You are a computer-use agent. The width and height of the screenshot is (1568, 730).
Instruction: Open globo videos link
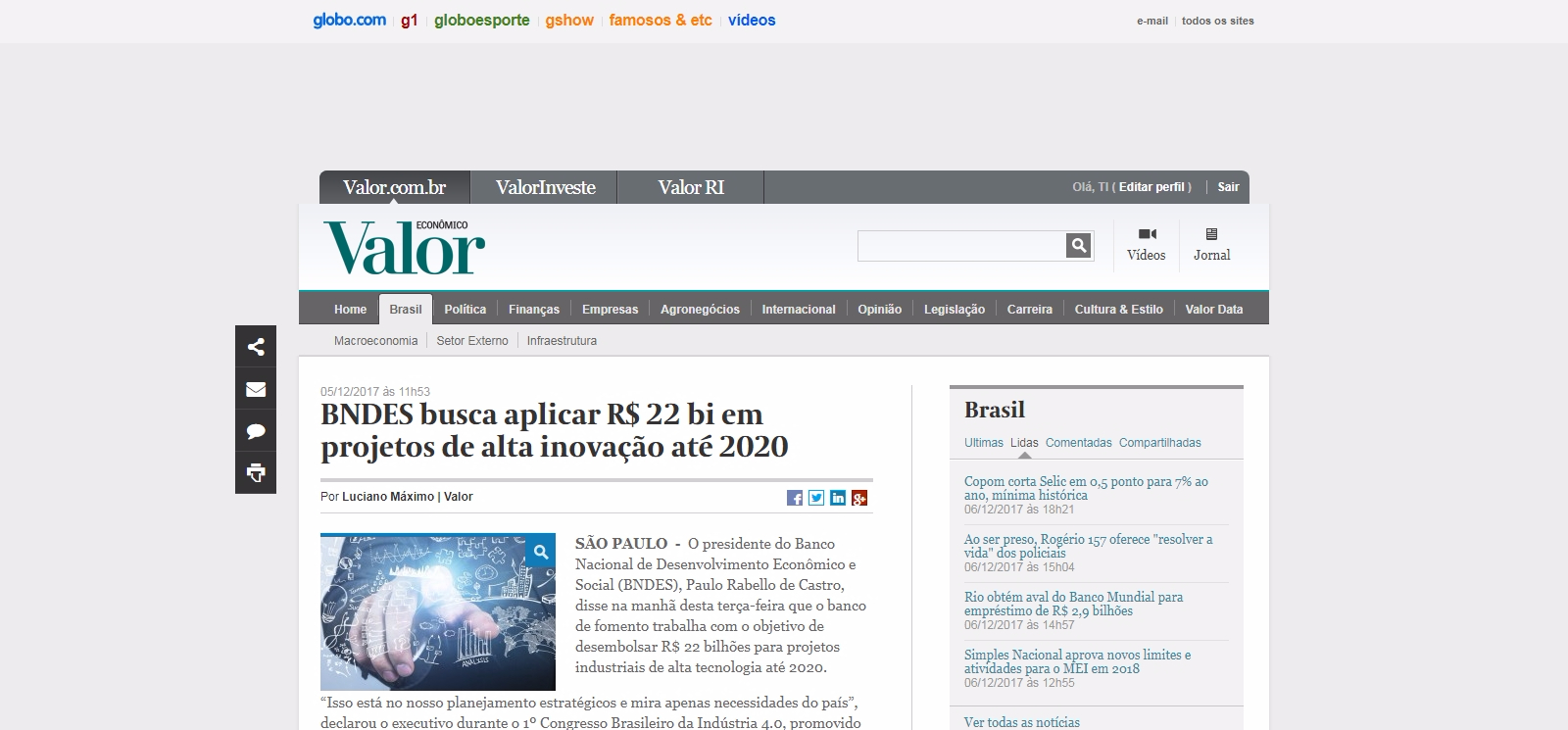pos(752,20)
